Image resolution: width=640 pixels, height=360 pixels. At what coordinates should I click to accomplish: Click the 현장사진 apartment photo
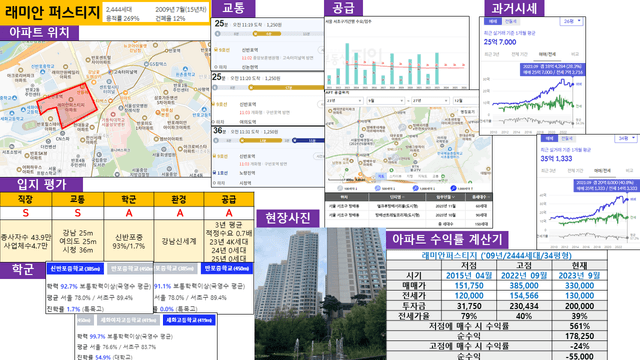point(320,294)
